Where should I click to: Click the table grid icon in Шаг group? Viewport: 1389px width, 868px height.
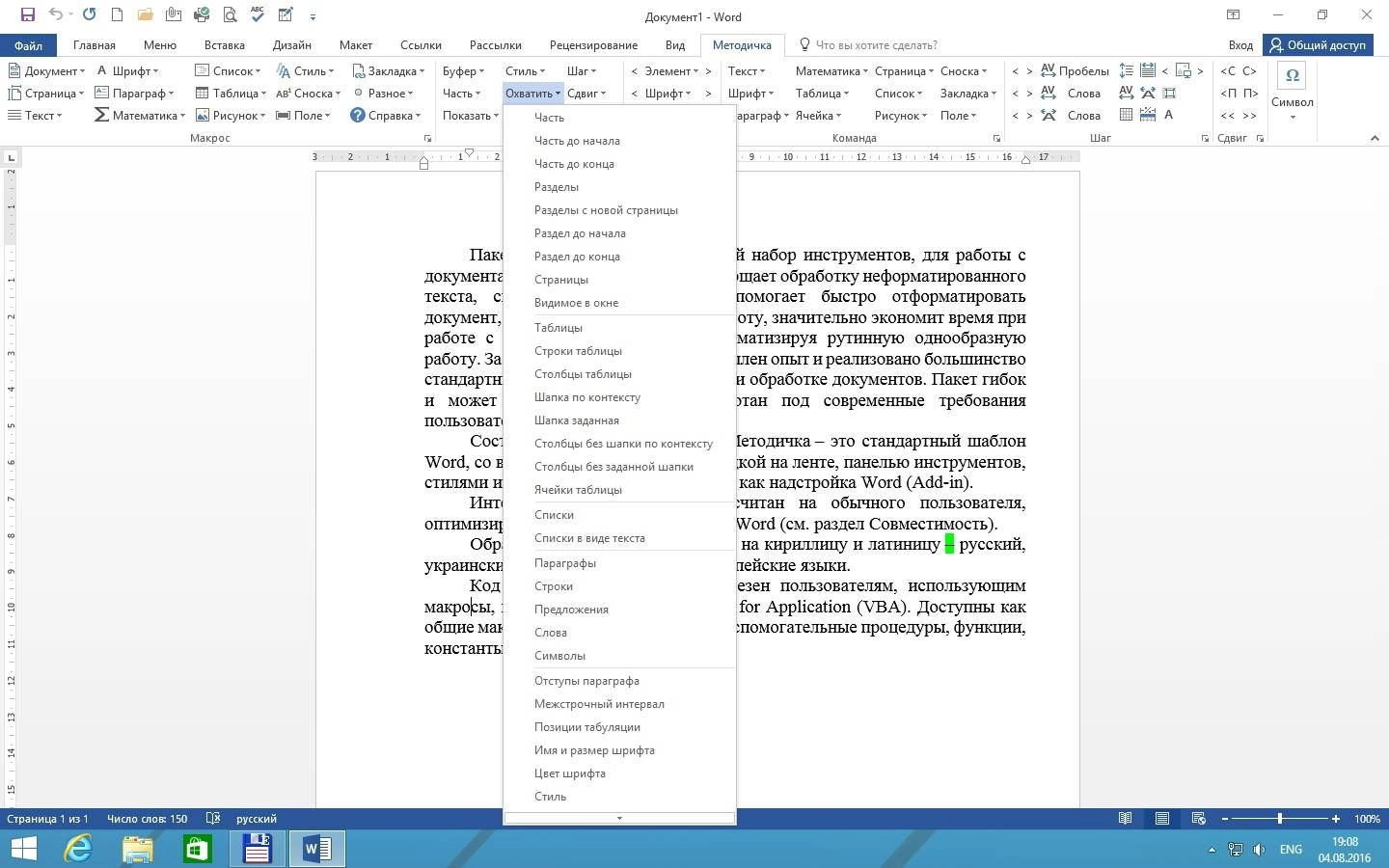tap(1126, 115)
